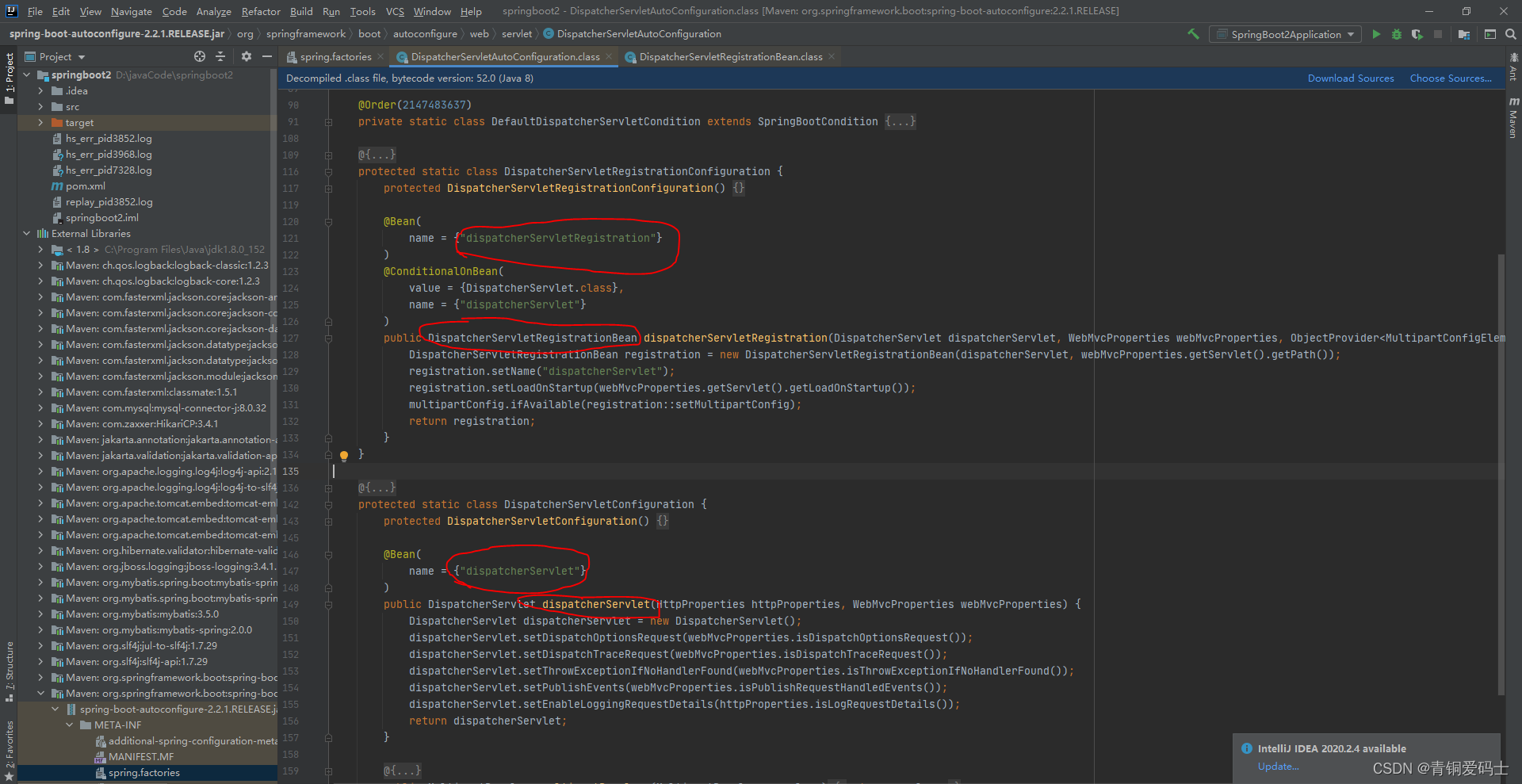
Task: Fold the dispatcherServlet method body
Action: pyautogui.click(x=328, y=605)
